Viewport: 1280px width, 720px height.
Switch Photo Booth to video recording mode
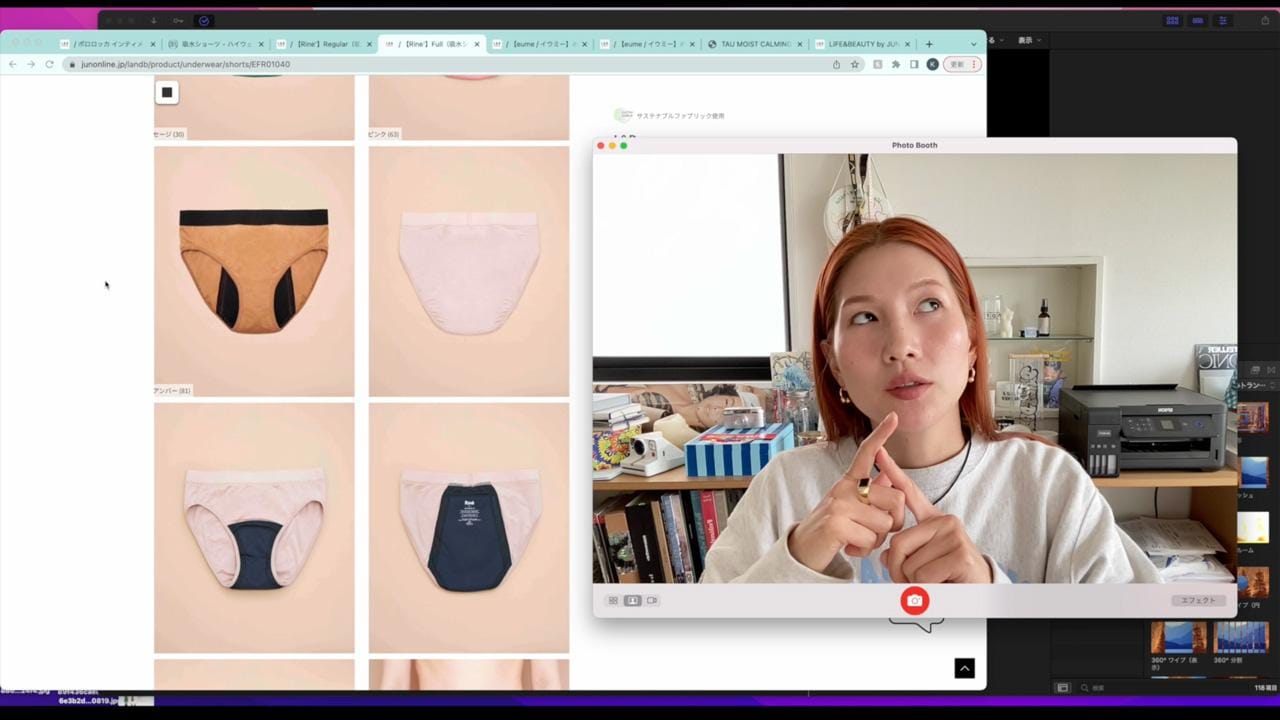[652, 601]
